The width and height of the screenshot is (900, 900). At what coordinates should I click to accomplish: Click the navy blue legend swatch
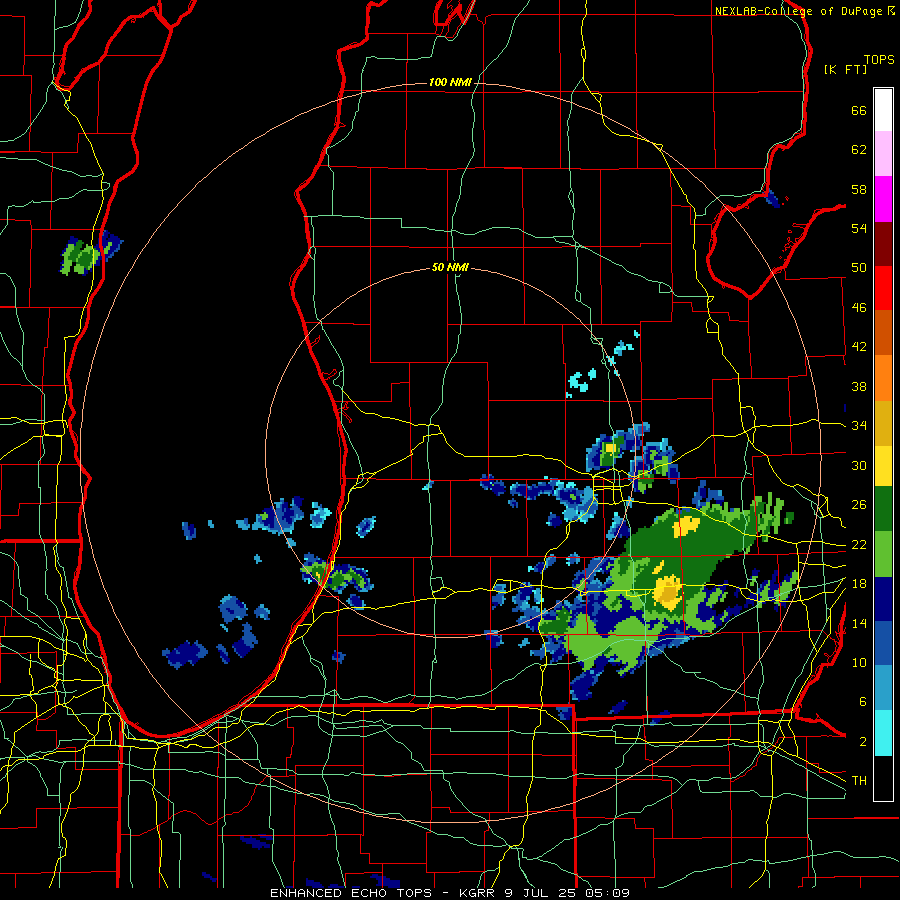pos(883,599)
